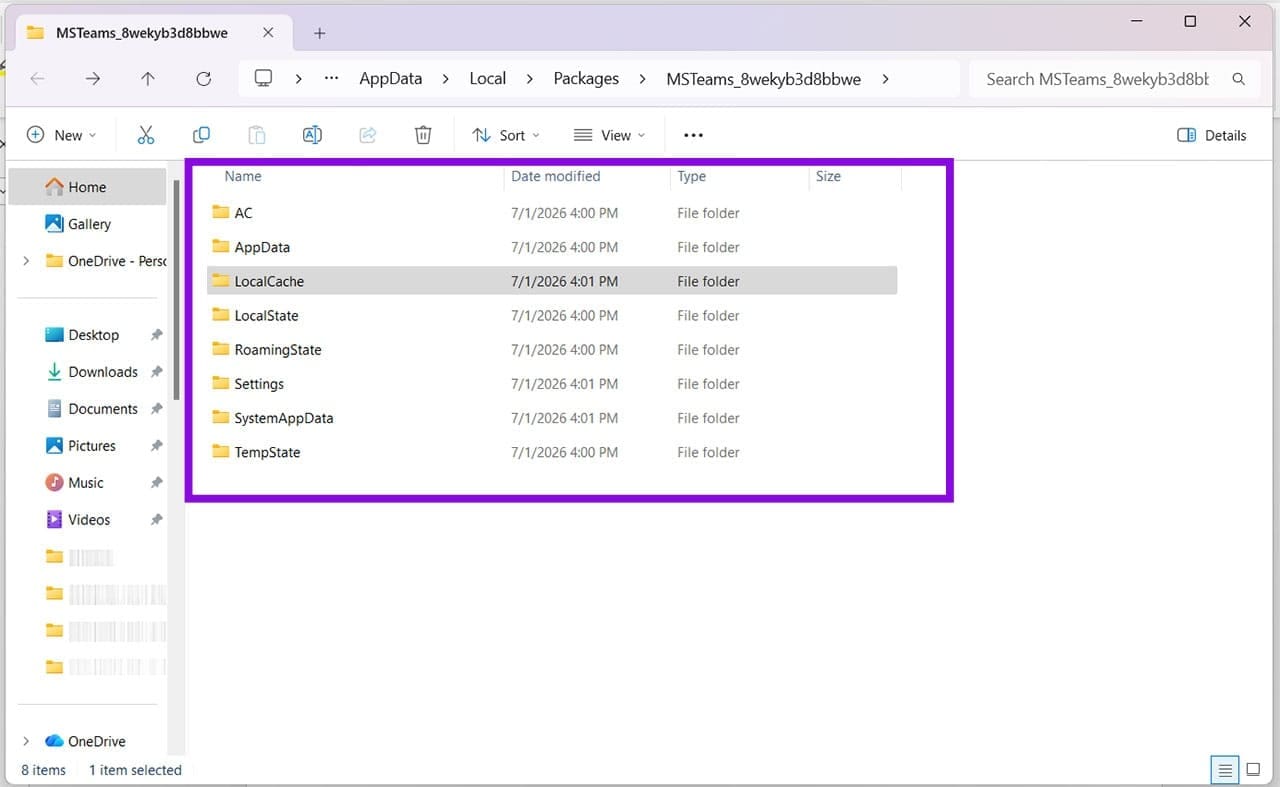Select the LocalCache folder row
Image resolution: width=1280 pixels, height=787 pixels.
pyautogui.click(x=552, y=281)
